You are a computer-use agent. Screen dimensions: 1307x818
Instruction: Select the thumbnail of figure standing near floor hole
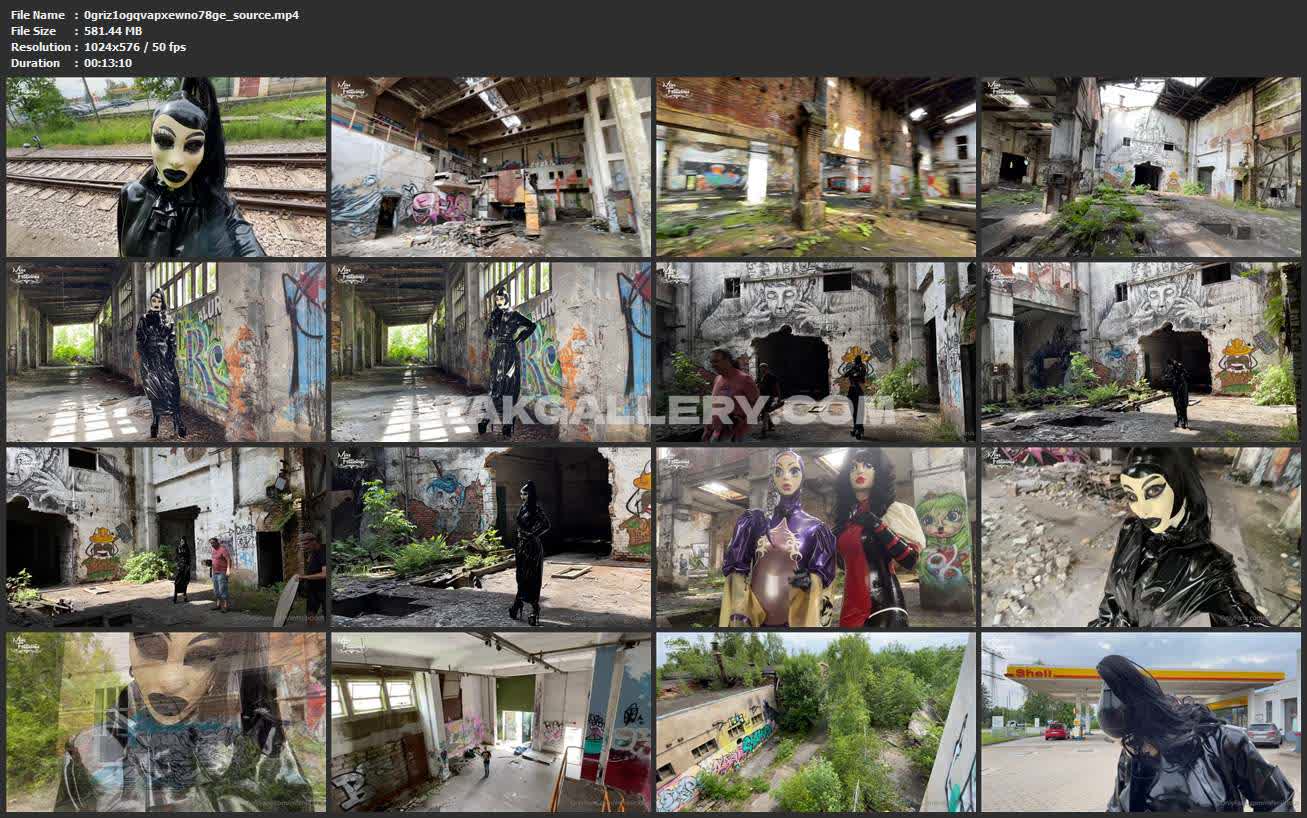(x=491, y=536)
